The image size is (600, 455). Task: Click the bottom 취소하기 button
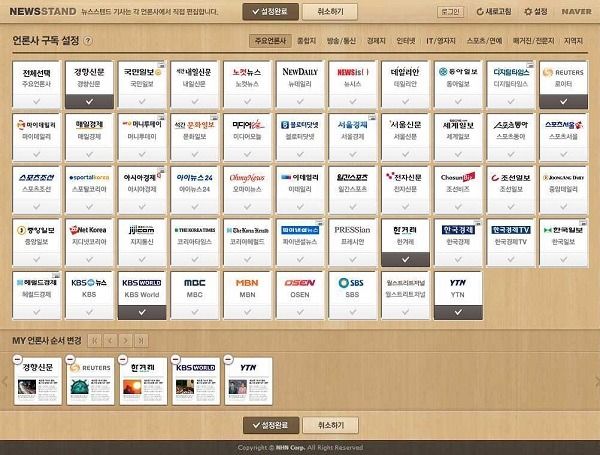tap(330, 425)
